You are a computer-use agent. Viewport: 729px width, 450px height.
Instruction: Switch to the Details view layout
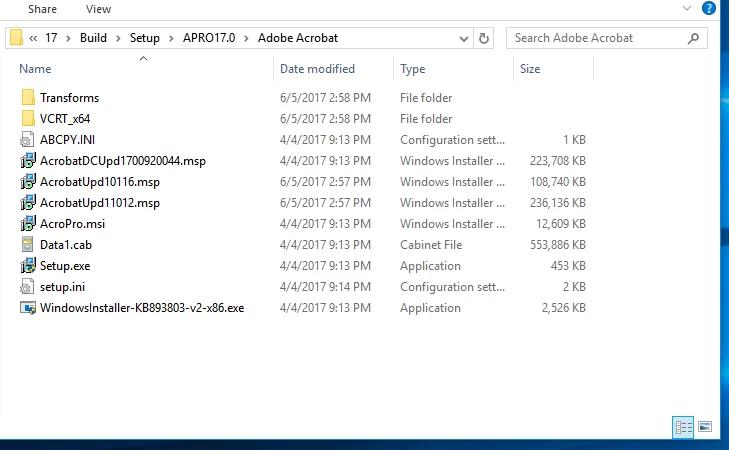point(683,427)
